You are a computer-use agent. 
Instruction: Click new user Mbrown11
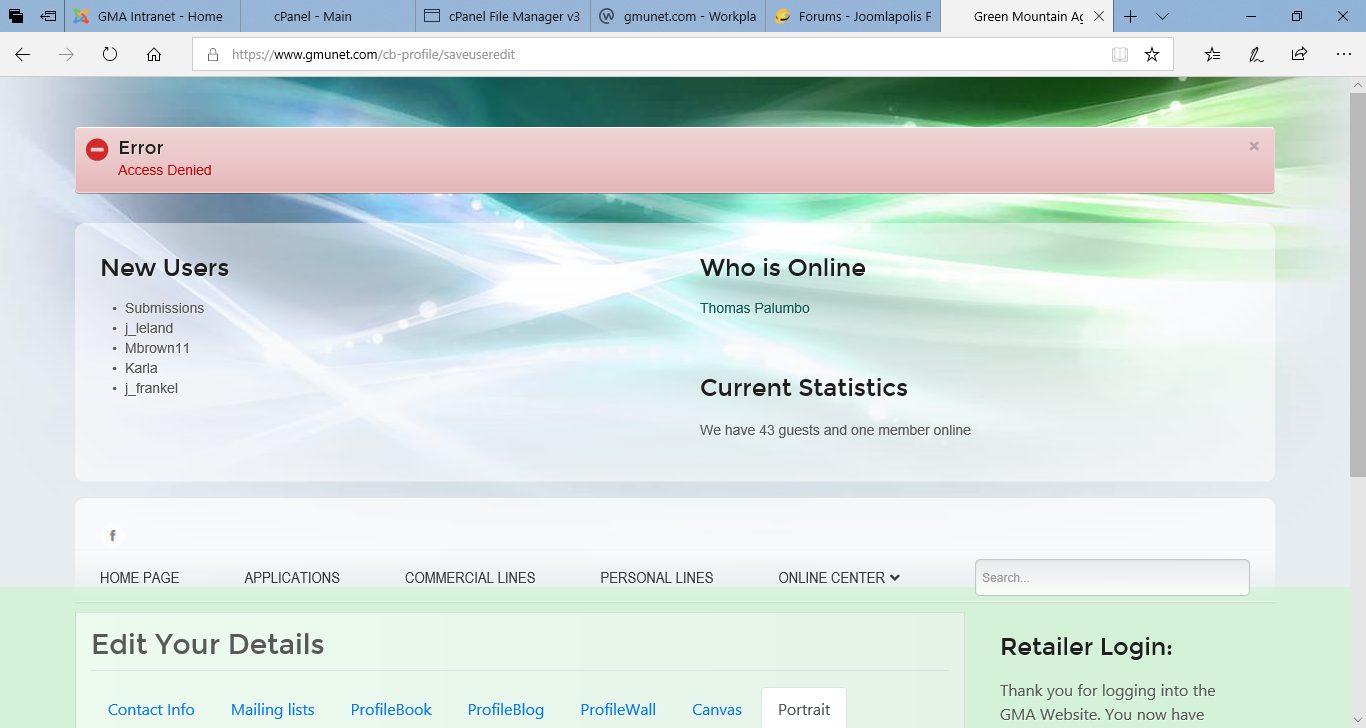[157, 348]
